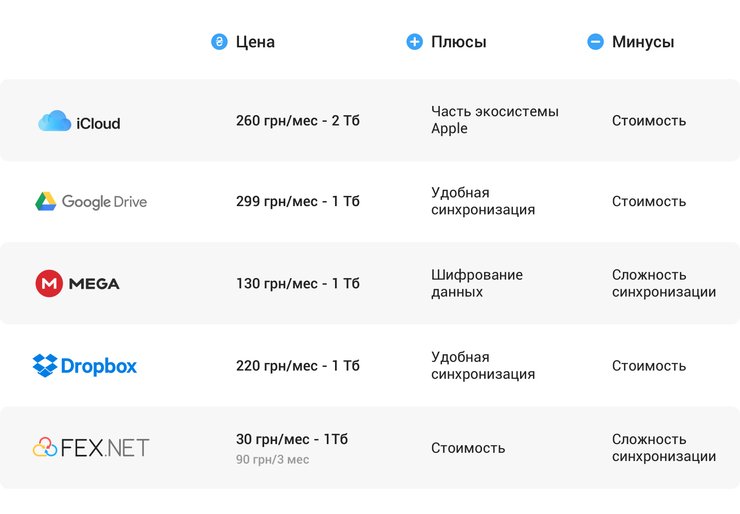The height and width of the screenshot is (514, 740).
Task: Click the iCloud cloud logo icon
Action: coord(54,122)
